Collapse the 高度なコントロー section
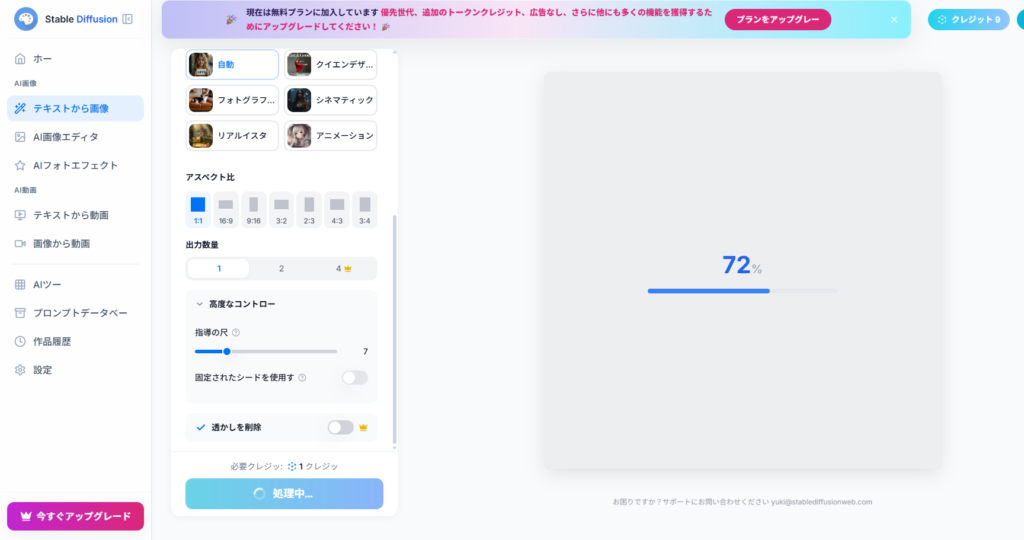The height and width of the screenshot is (540, 1024). click(x=200, y=304)
